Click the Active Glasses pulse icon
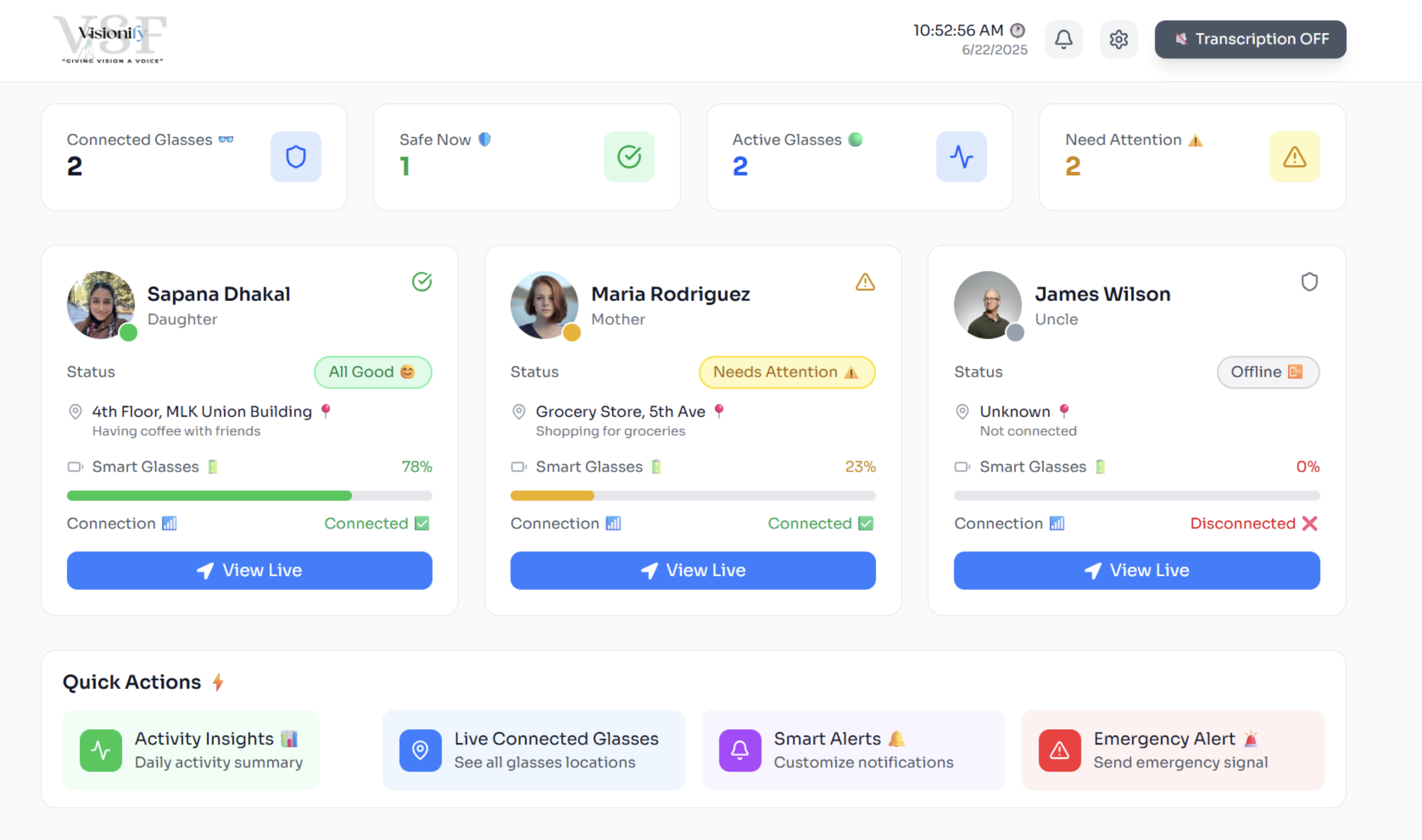 [961, 157]
